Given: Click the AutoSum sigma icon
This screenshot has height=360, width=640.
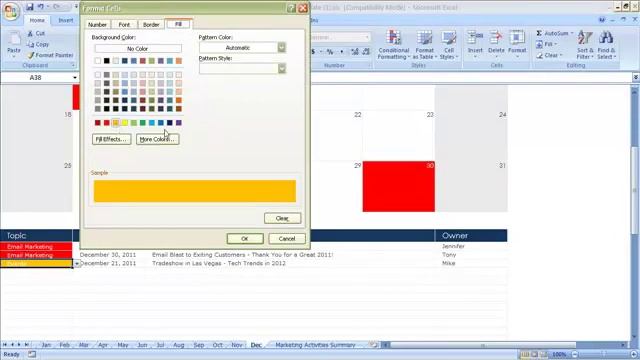Looking at the screenshot, I should tap(539, 33).
